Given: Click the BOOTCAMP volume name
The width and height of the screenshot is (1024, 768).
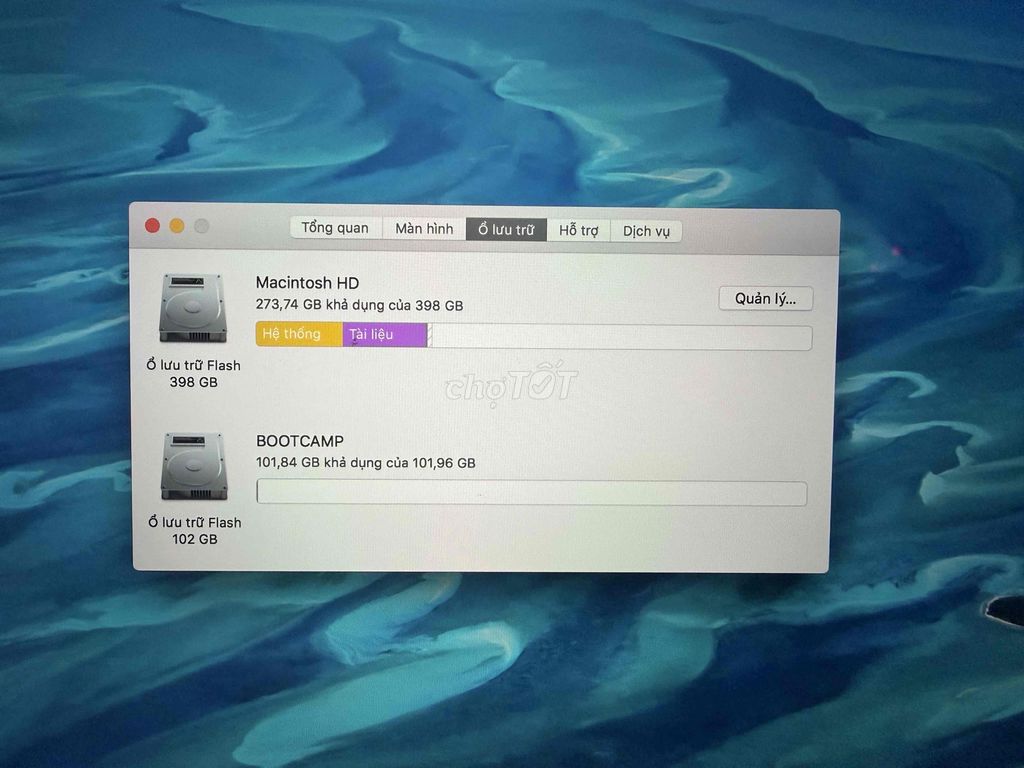Looking at the screenshot, I should click(x=300, y=441).
